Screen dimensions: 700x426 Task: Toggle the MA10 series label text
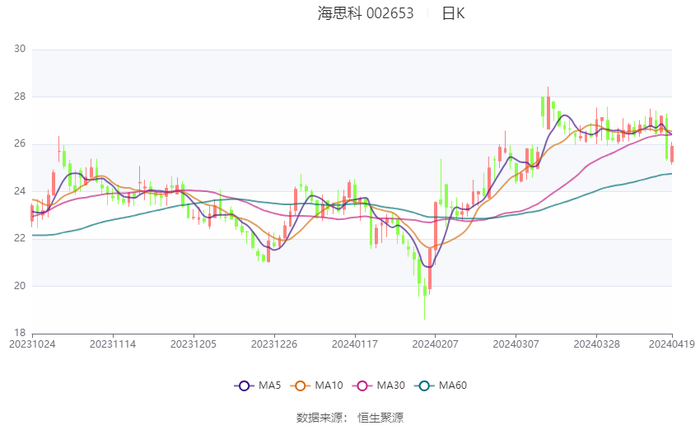coord(330,386)
